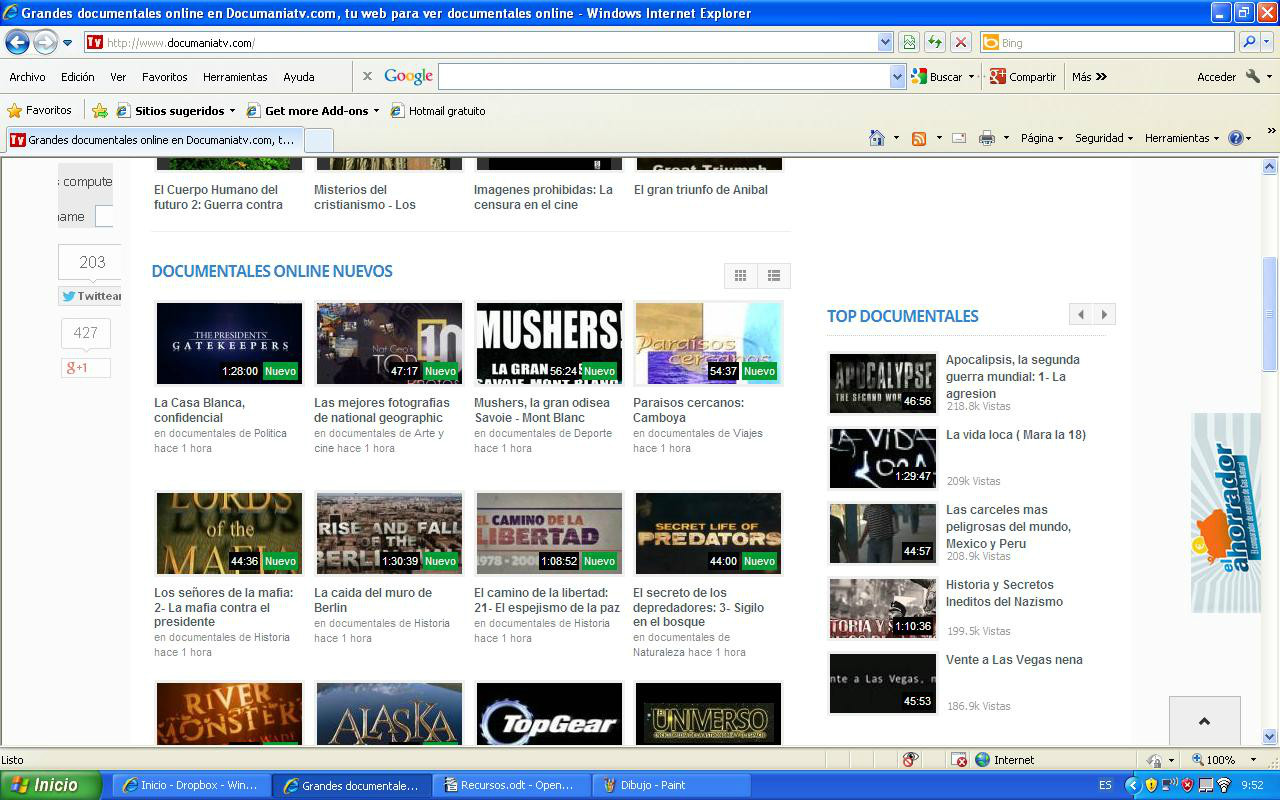This screenshot has width=1280, height=800.
Task: Expand the Página dropdown menu
Action: click(x=1041, y=138)
